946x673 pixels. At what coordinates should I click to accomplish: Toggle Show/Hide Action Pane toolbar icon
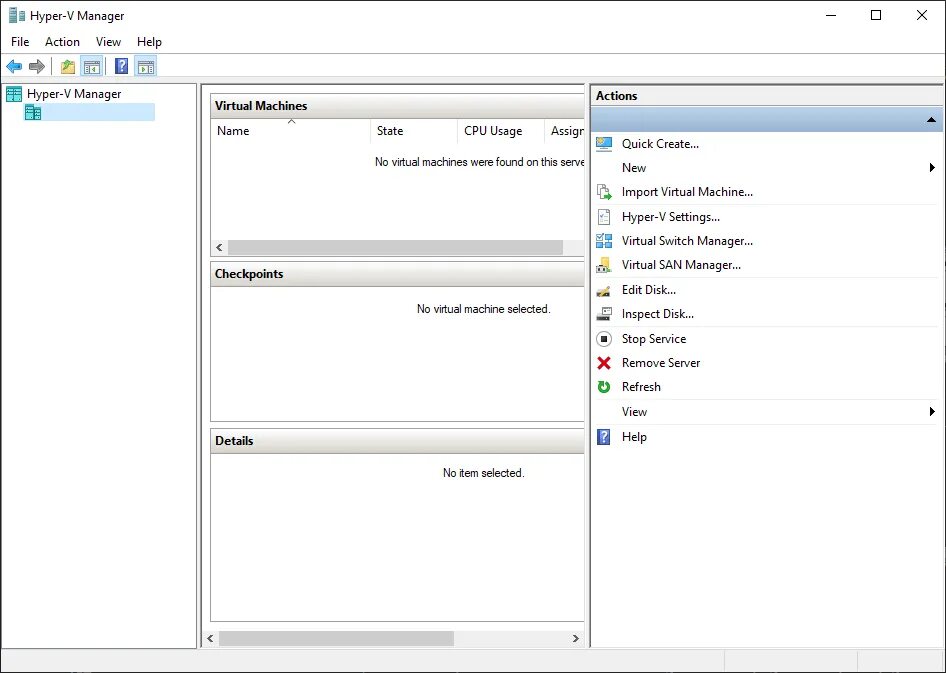[x=146, y=66]
